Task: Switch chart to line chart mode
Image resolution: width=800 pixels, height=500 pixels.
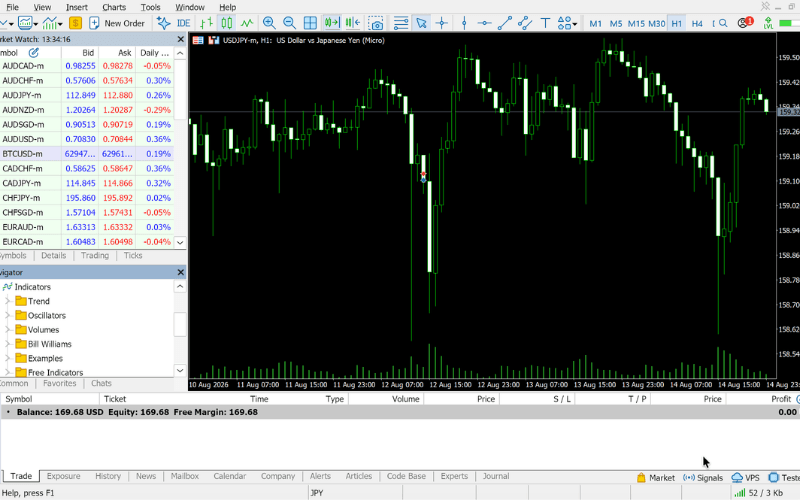Action: [247, 23]
